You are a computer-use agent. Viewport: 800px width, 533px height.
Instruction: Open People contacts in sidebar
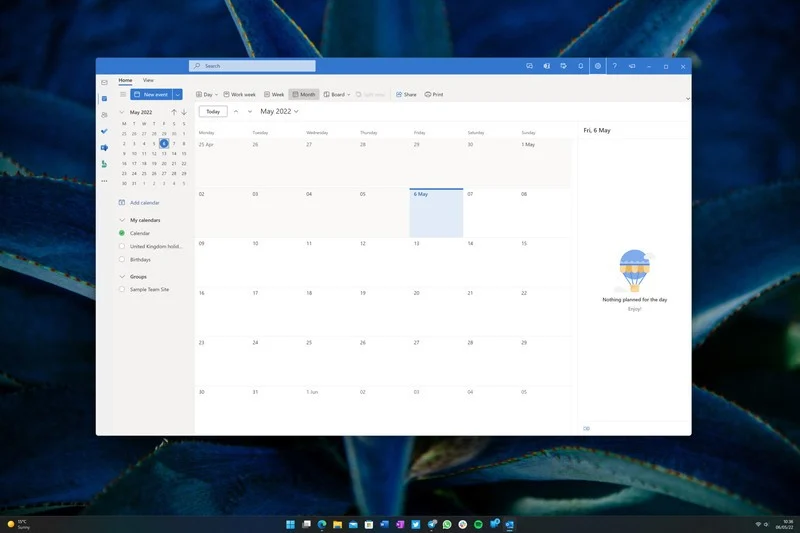[104, 115]
